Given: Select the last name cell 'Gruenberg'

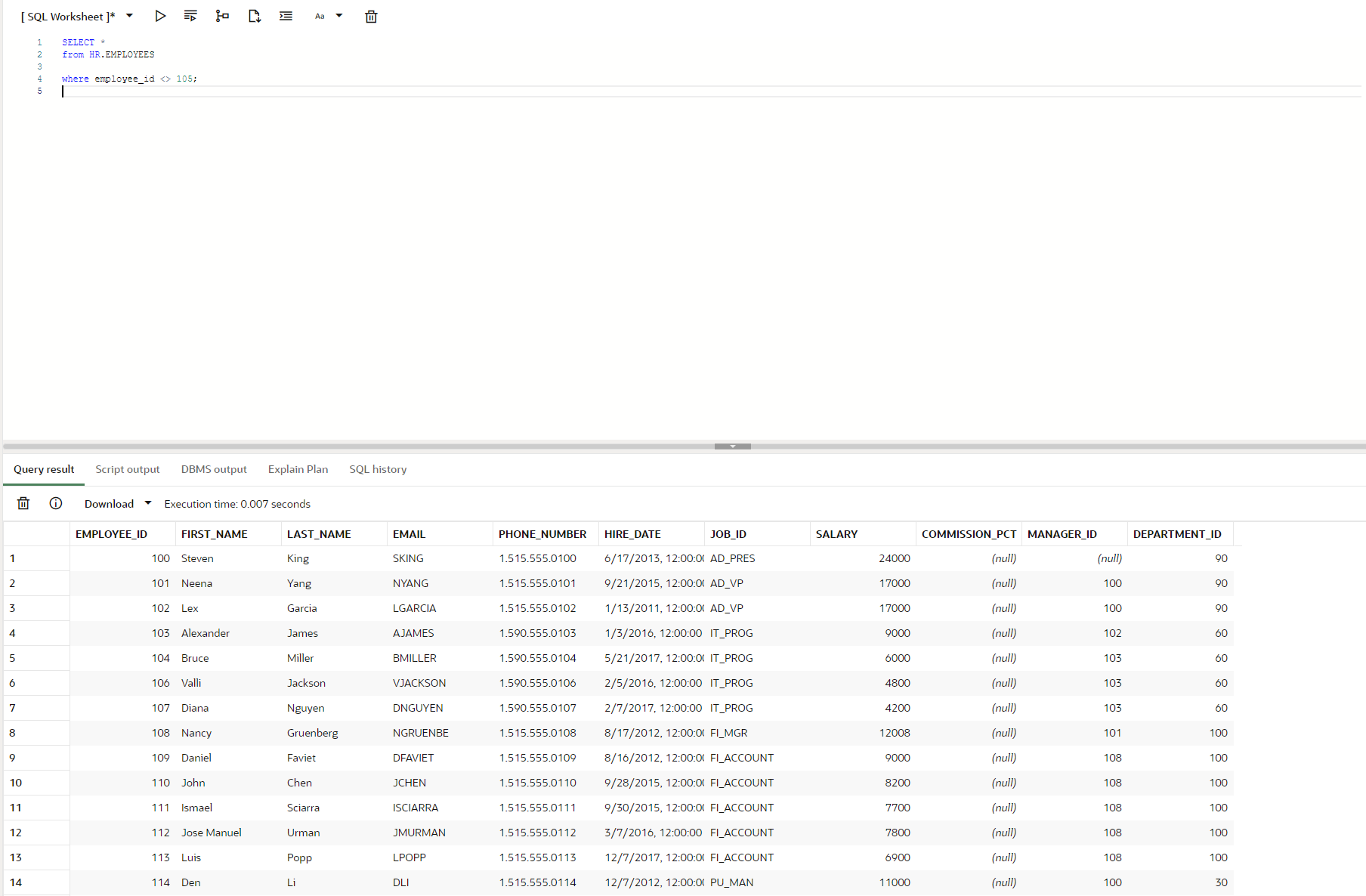Looking at the screenshot, I should [334, 733].
